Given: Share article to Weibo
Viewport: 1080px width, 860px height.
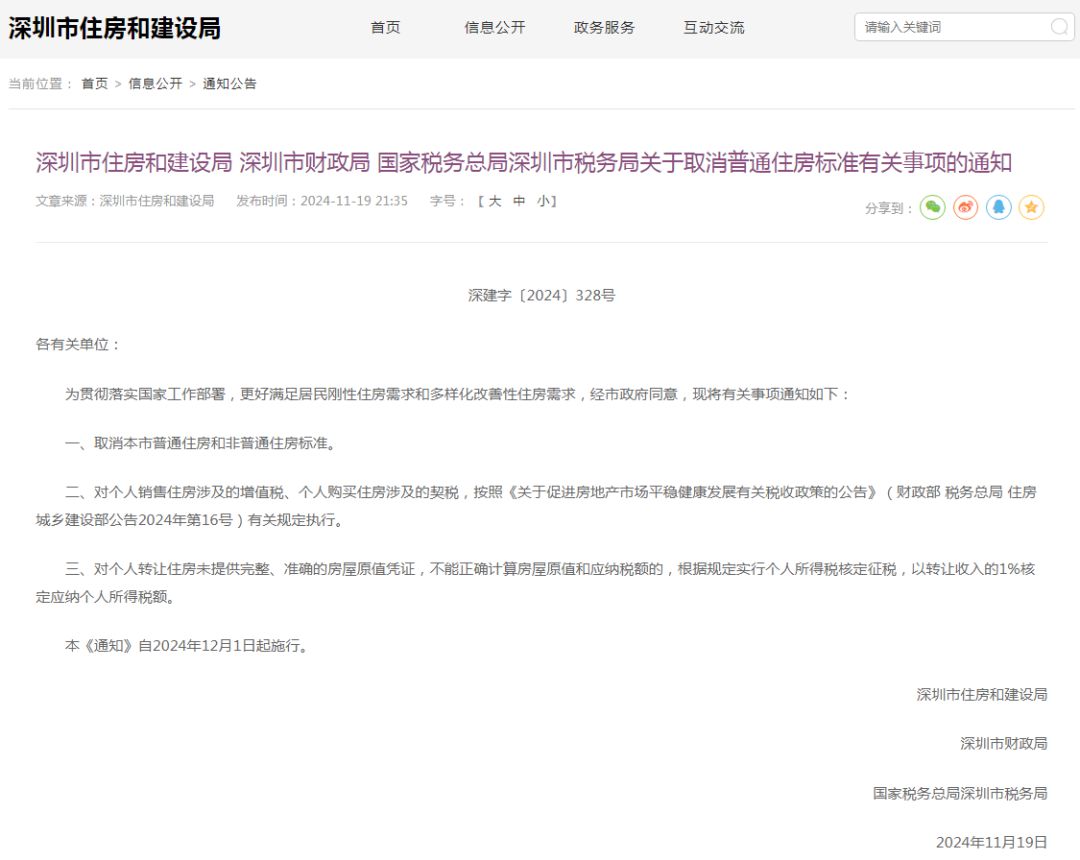Looking at the screenshot, I should (x=966, y=207).
